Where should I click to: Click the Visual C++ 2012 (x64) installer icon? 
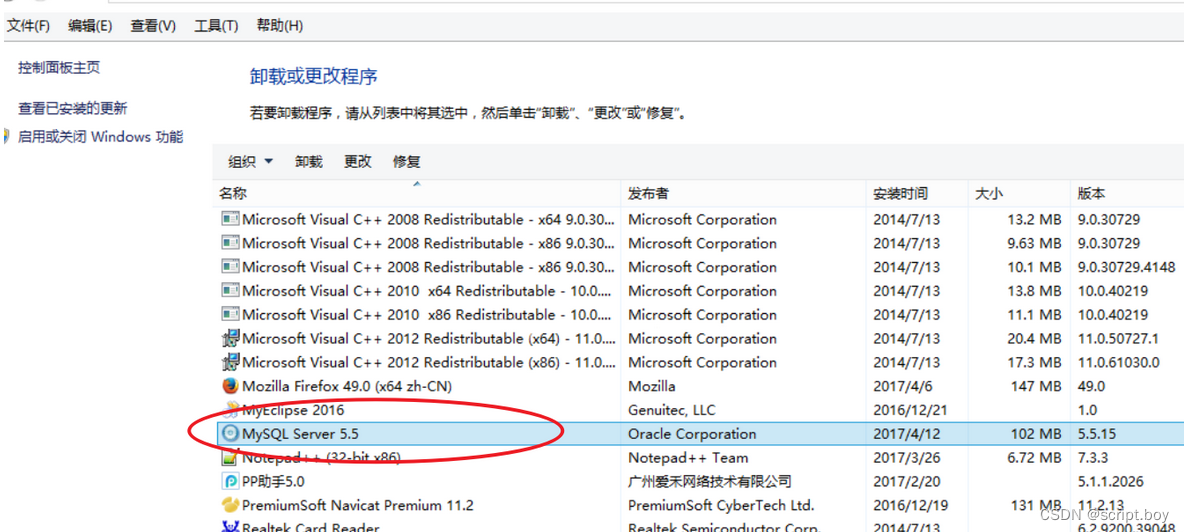pyautogui.click(x=230, y=338)
